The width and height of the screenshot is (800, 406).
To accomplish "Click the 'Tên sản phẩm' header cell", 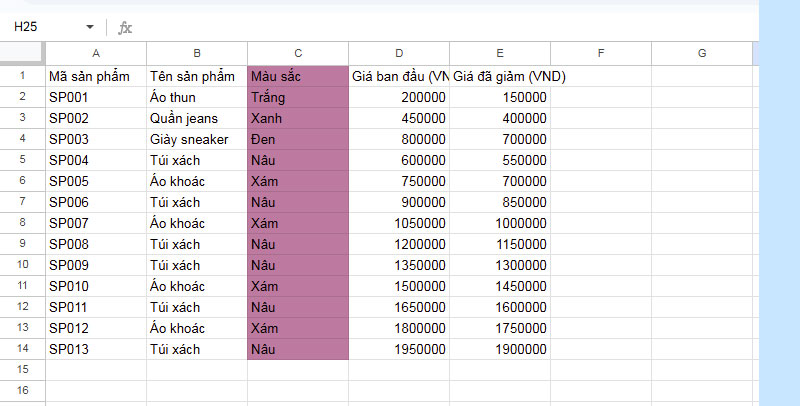I will pyautogui.click(x=197, y=76).
